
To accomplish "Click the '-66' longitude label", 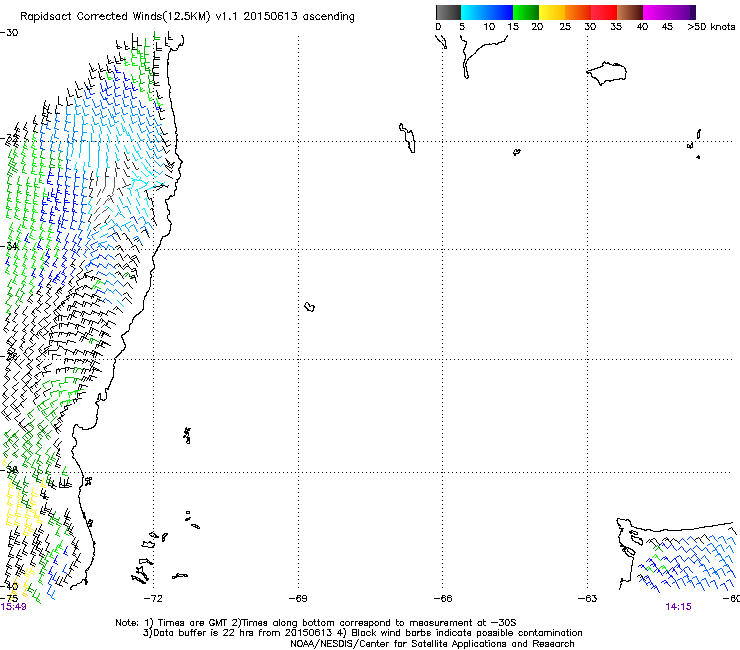I will 443,599.
